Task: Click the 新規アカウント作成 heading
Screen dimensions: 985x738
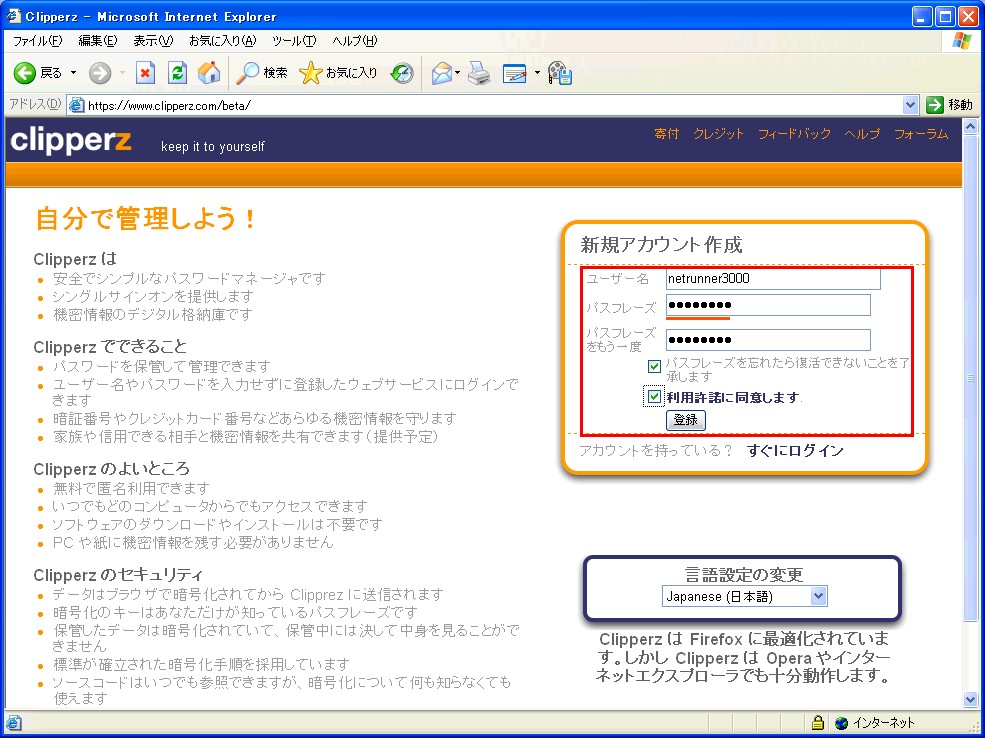Action: [661, 244]
